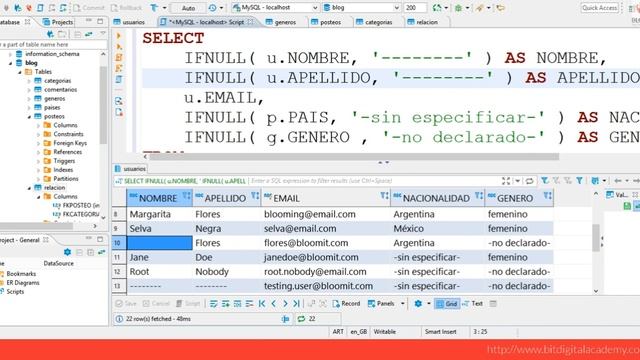Open the Projects view tab
This screenshot has width=640, height=360.
(x=58, y=22)
